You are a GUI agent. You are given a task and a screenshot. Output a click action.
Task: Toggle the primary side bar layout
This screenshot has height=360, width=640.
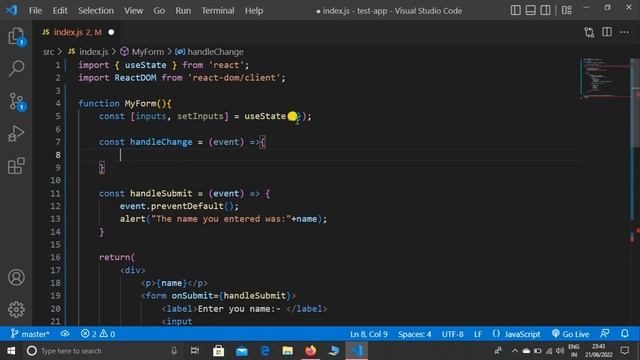pos(516,10)
